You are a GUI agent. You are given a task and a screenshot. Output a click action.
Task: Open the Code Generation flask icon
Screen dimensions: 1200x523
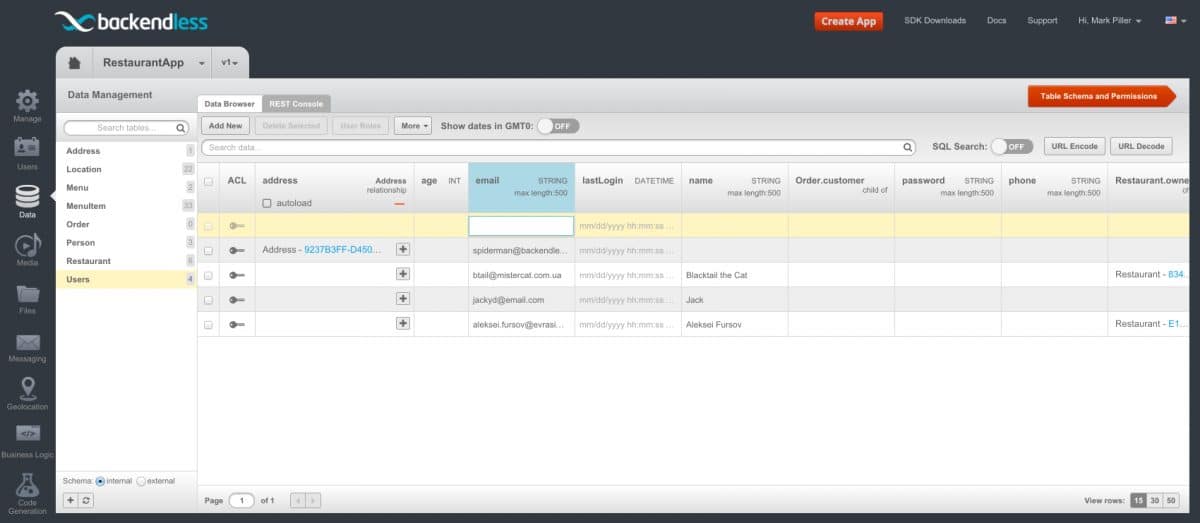tap(27, 486)
